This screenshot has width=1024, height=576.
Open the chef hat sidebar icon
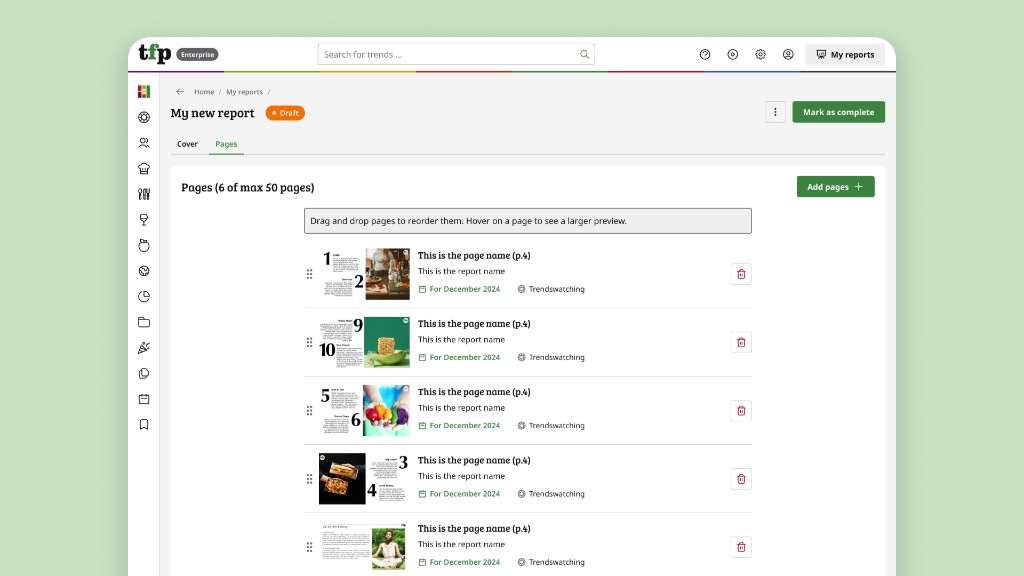[x=144, y=168]
